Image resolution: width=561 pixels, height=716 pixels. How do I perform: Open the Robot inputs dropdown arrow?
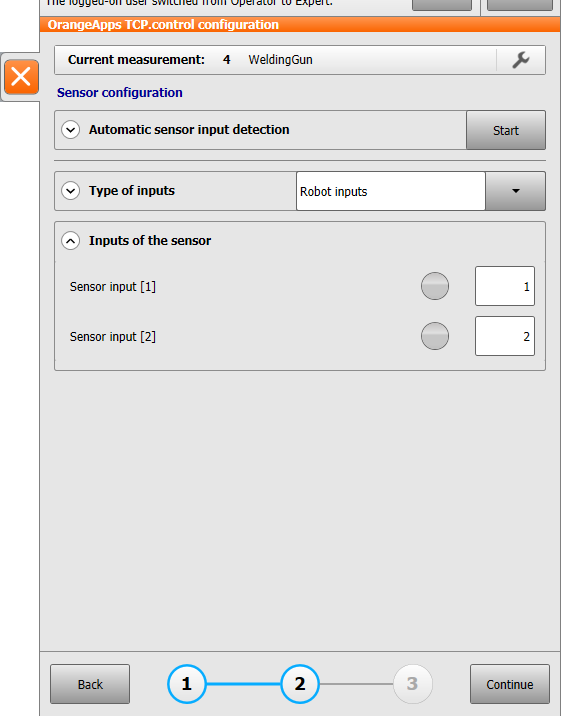coord(515,191)
